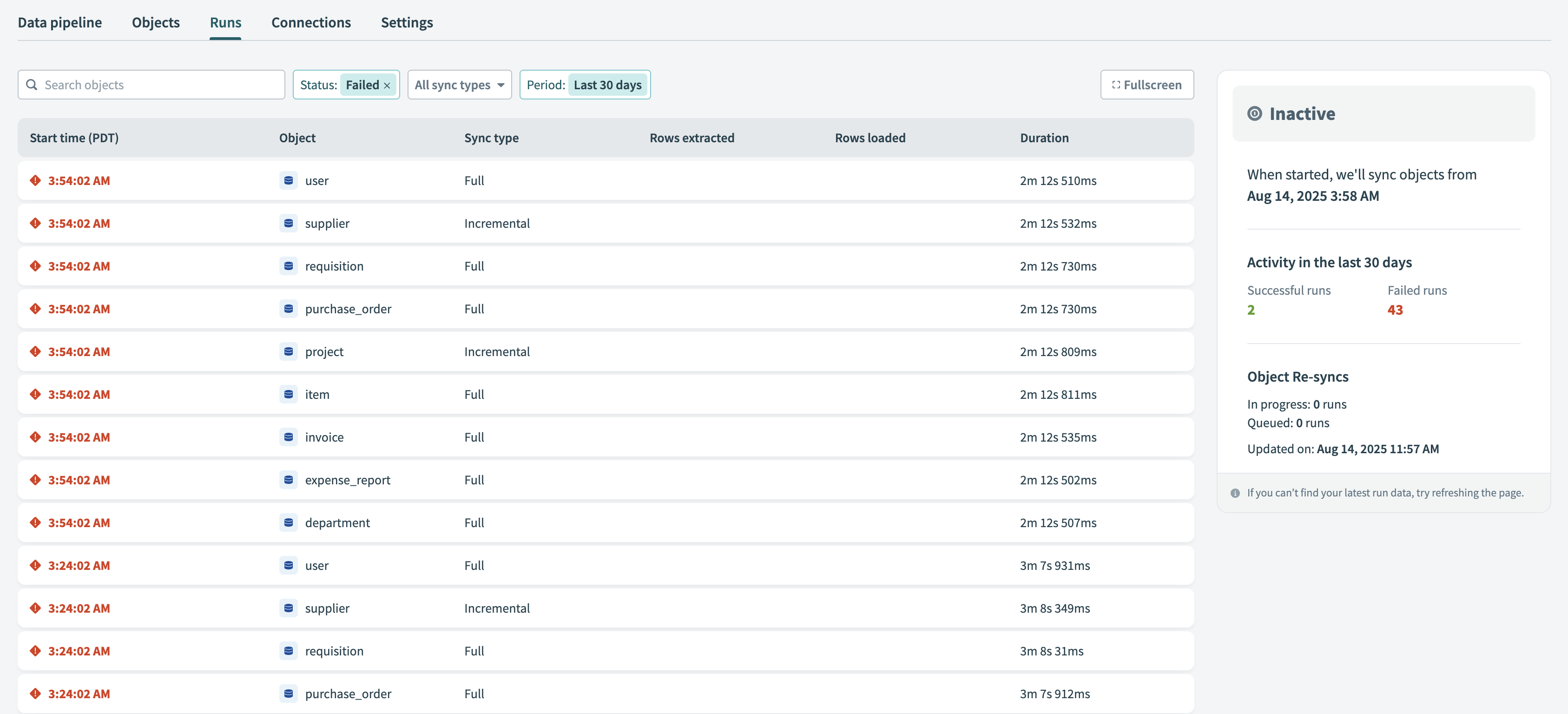This screenshot has width=1568, height=714.
Task: Remove the Failed status filter
Action: click(x=387, y=85)
